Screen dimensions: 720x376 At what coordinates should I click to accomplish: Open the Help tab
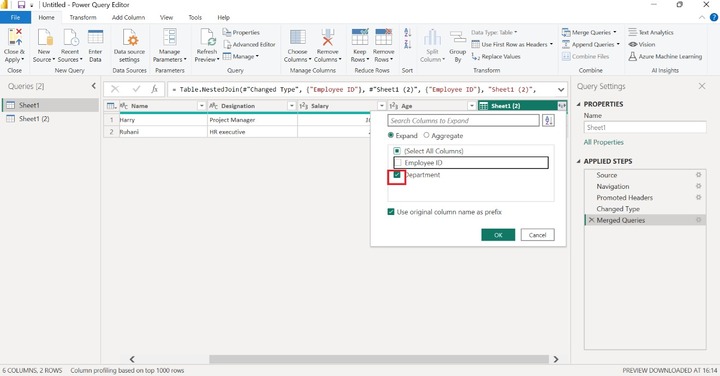[x=224, y=17]
